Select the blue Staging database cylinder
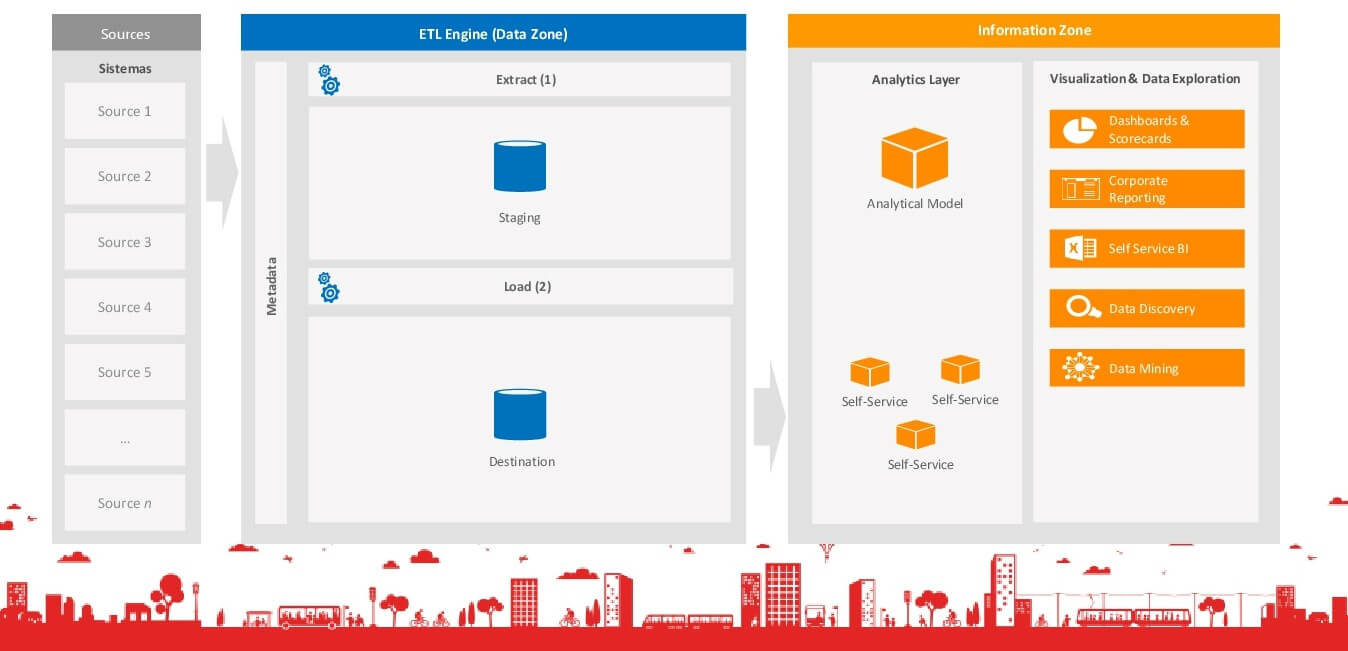Viewport: 1348px width, 651px height. tap(520, 166)
